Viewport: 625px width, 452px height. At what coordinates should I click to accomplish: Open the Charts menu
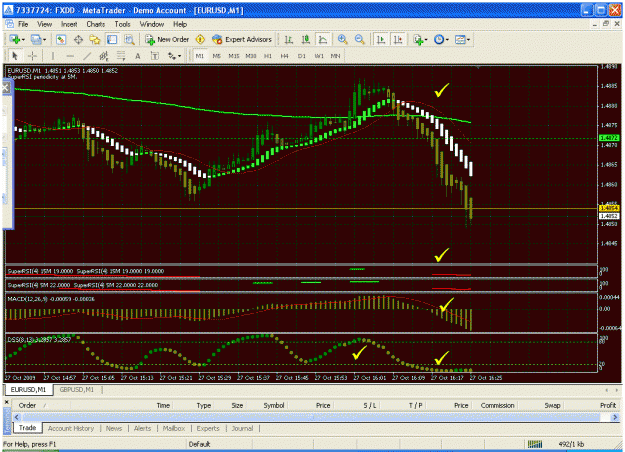[96, 24]
